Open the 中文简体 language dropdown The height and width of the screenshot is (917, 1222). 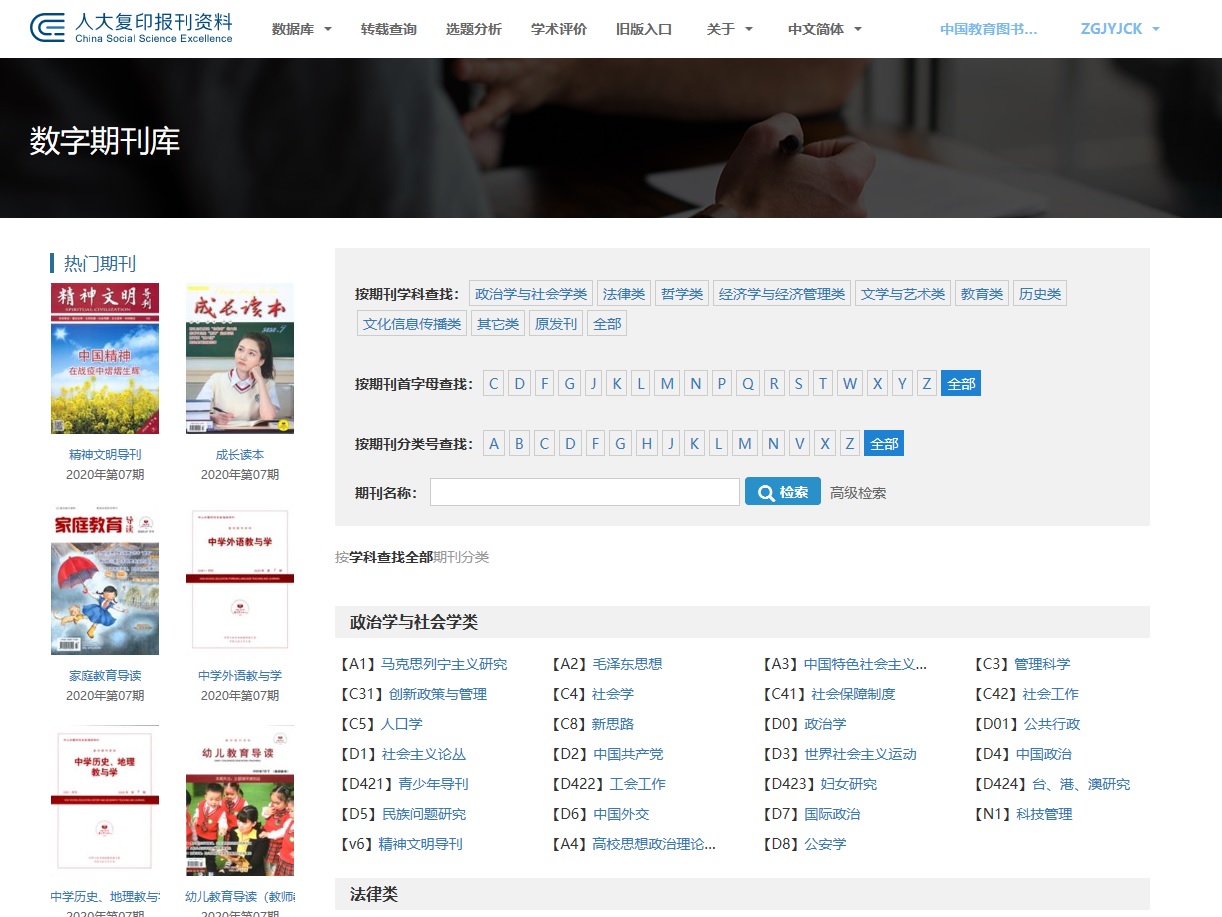pyautogui.click(x=824, y=29)
